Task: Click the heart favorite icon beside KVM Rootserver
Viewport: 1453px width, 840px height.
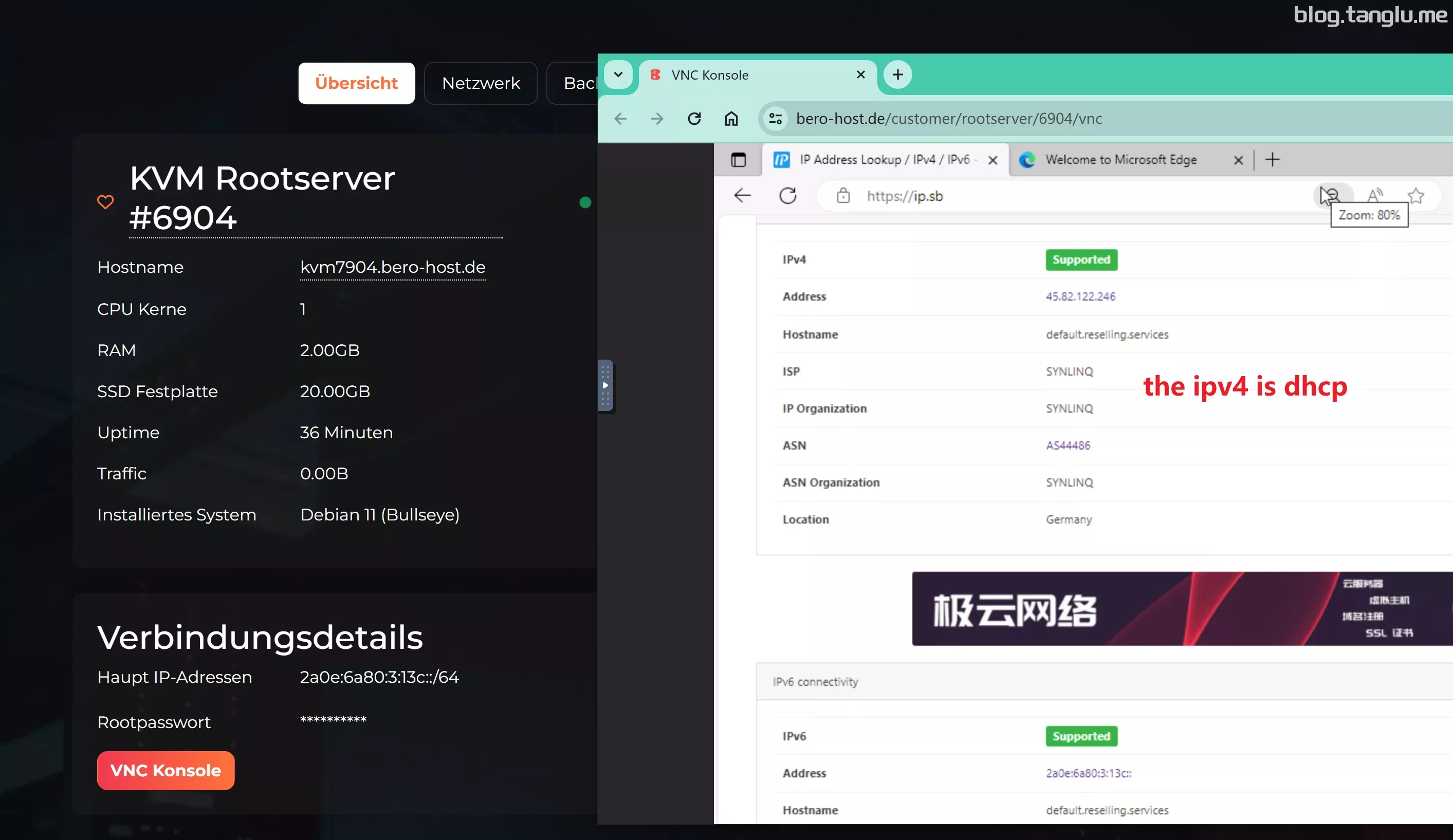Action: [105, 202]
